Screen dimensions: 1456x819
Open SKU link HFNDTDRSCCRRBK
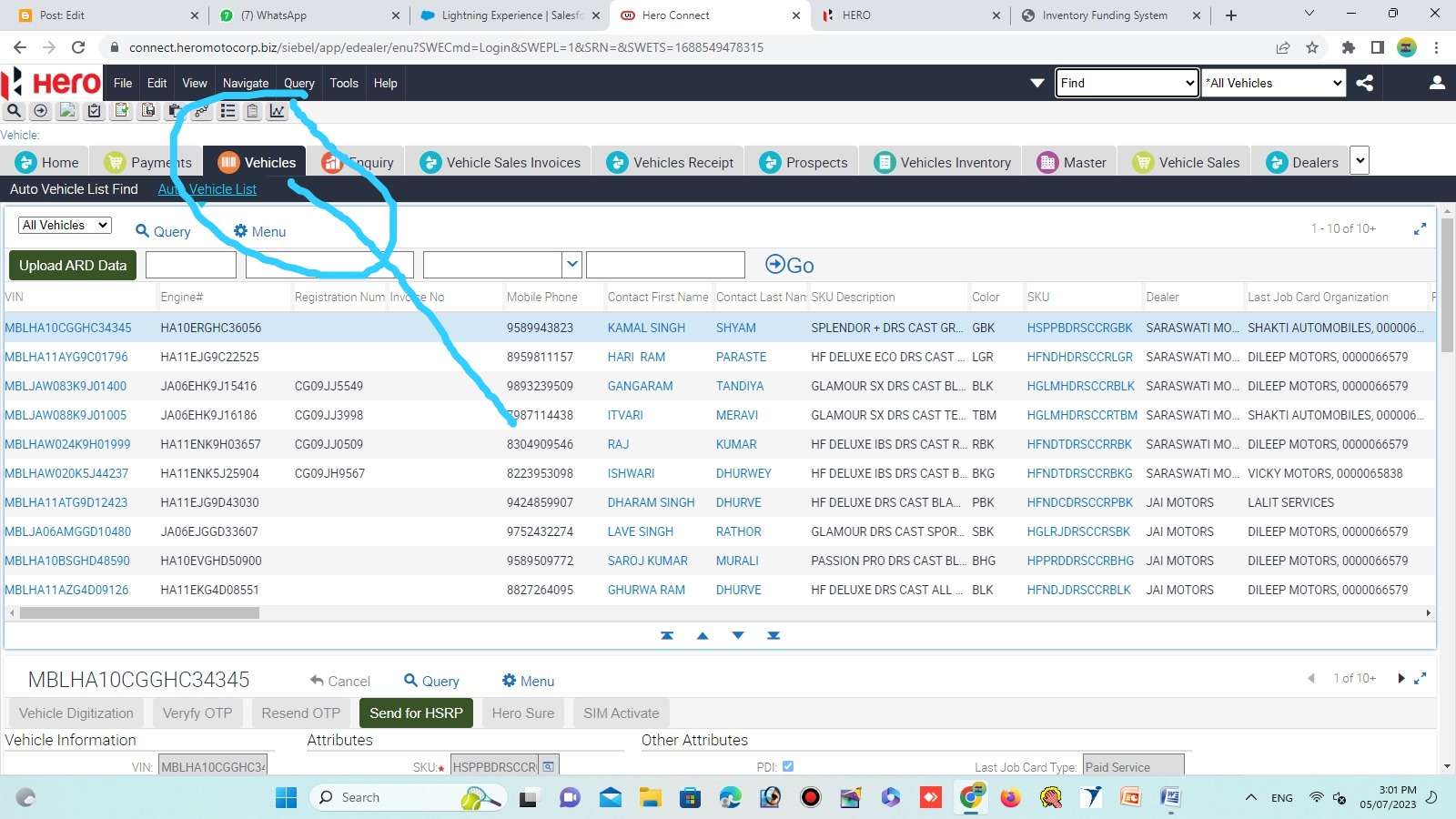click(x=1079, y=444)
